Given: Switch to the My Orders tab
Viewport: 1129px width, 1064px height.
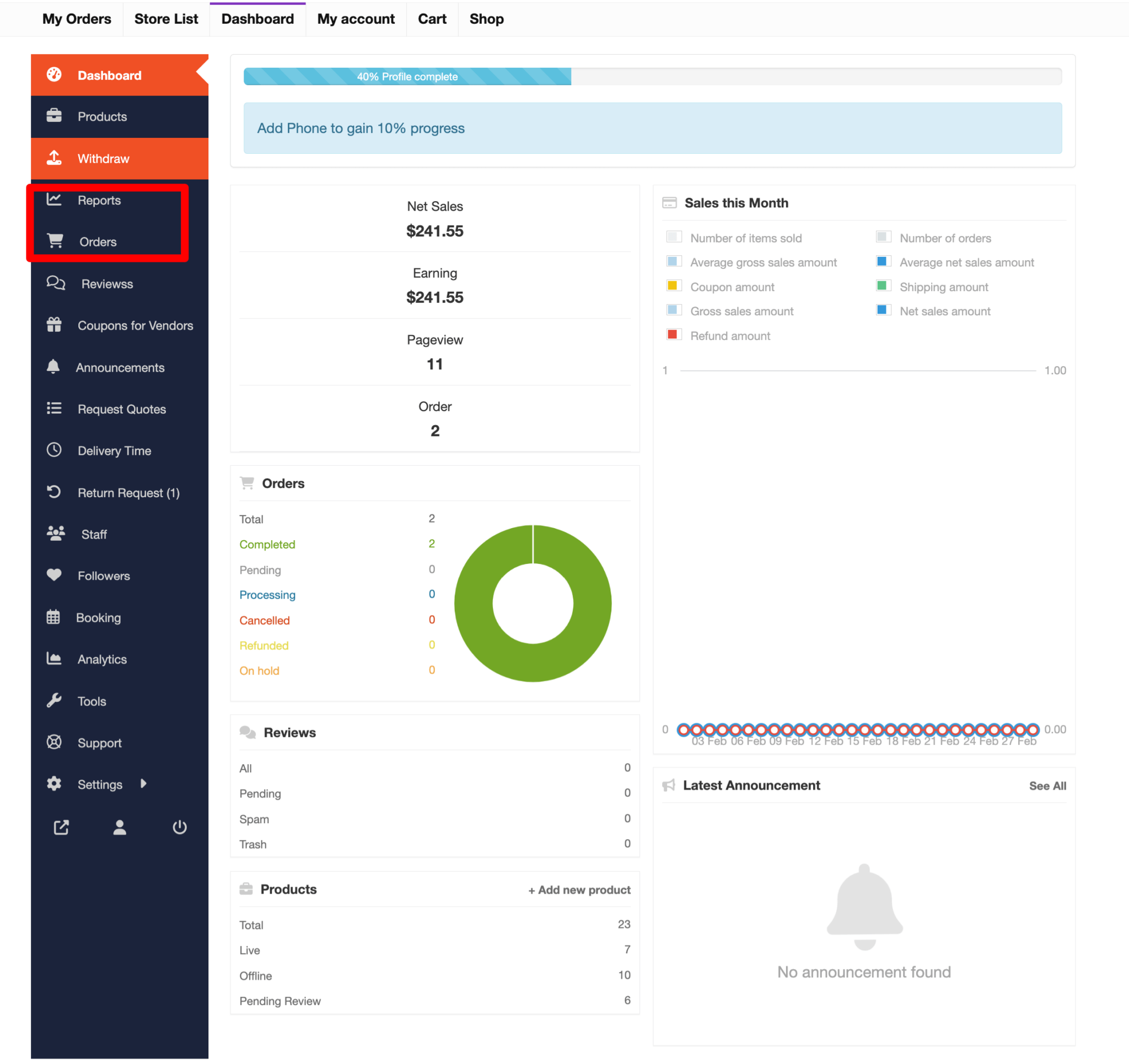Looking at the screenshot, I should click(76, 19).
